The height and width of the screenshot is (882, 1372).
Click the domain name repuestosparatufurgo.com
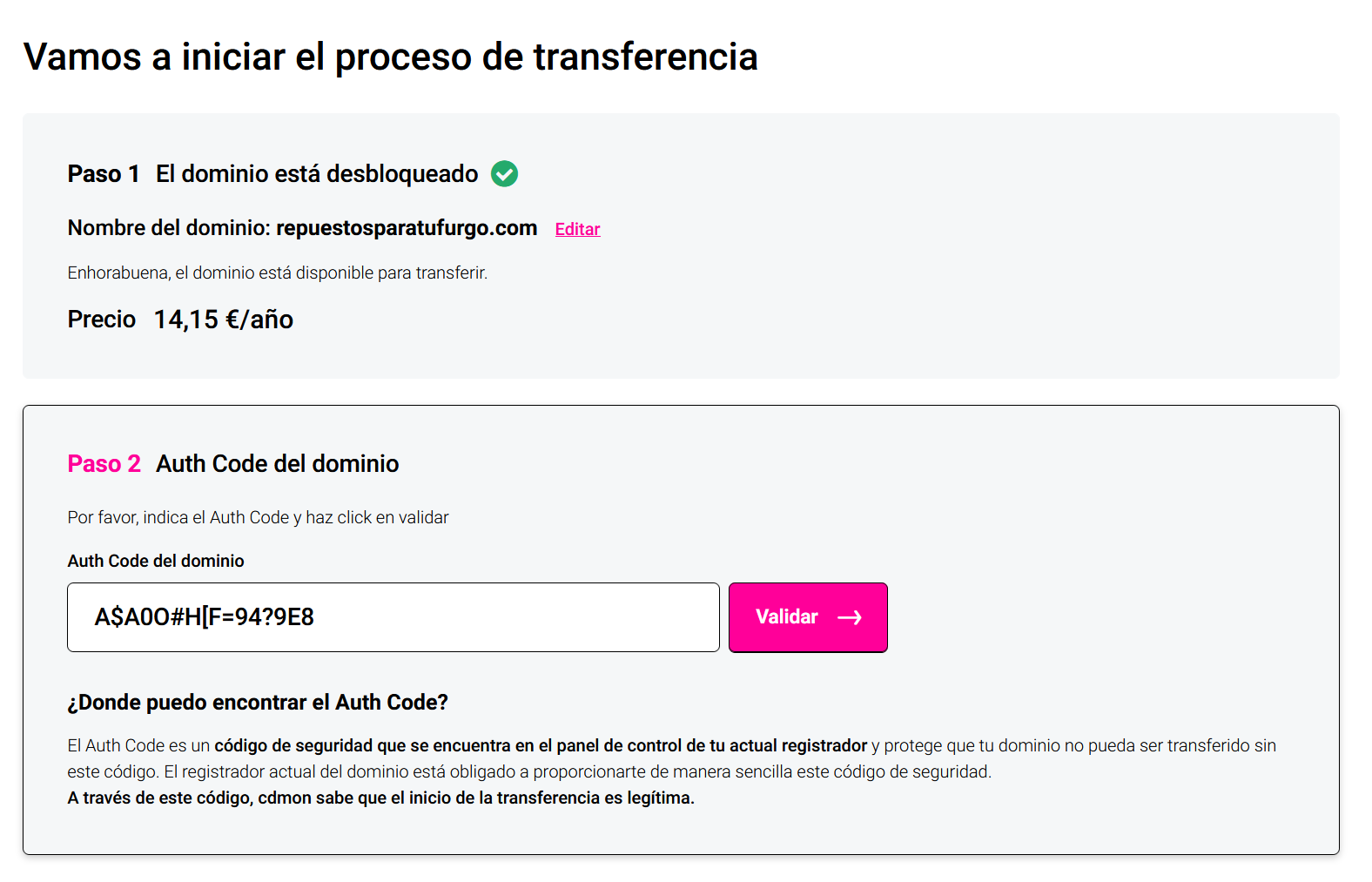(407, 228)
